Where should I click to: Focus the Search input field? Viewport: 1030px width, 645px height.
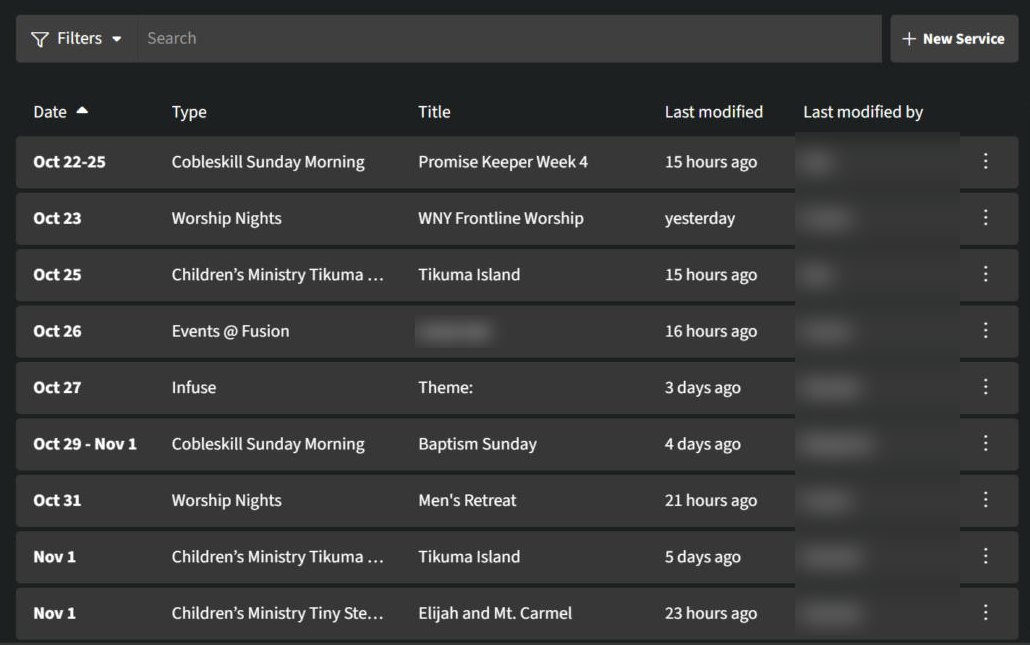pos(509,39)
